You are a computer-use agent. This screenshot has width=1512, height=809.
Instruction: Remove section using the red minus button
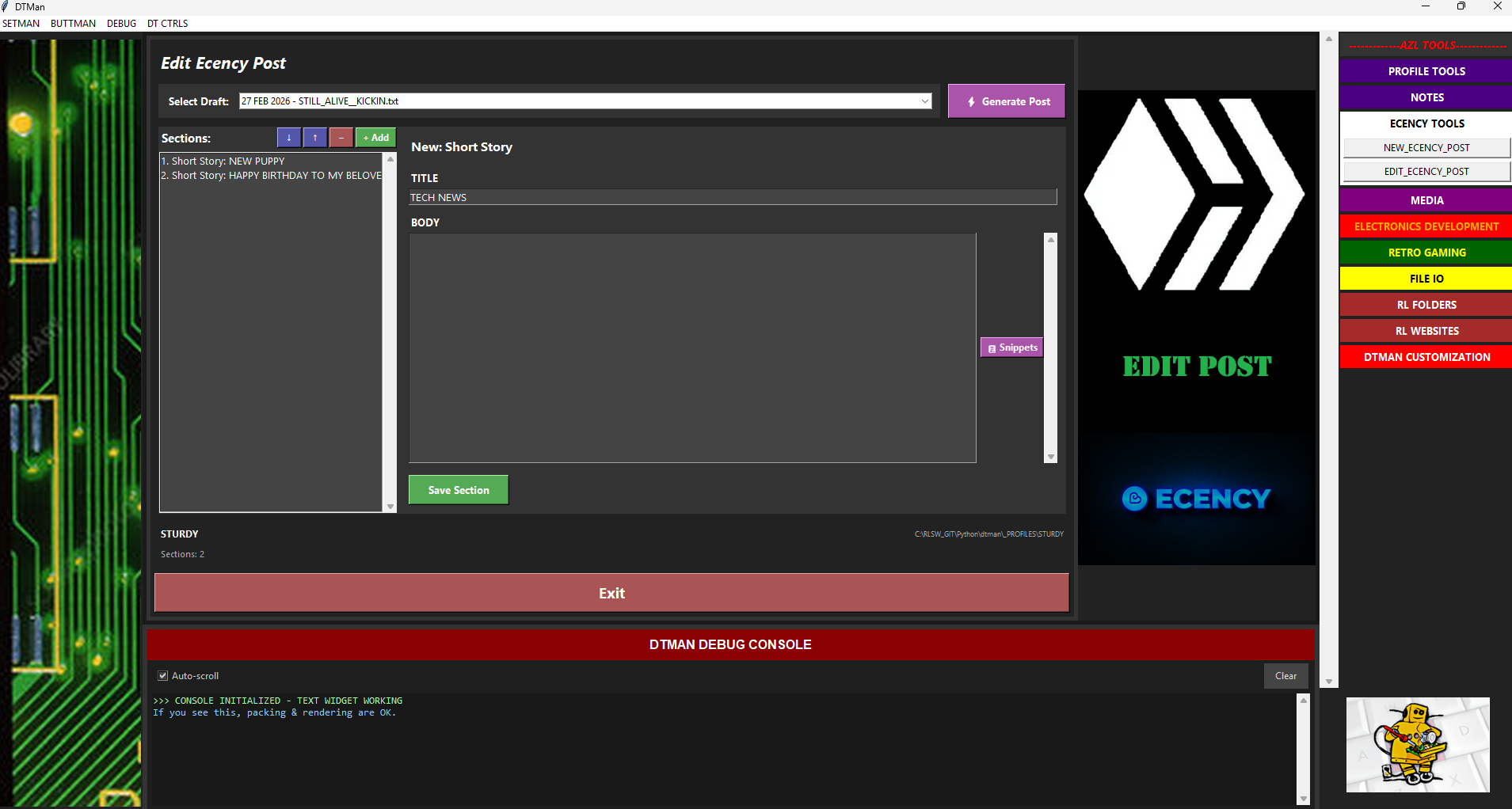[x=341, y=138]
